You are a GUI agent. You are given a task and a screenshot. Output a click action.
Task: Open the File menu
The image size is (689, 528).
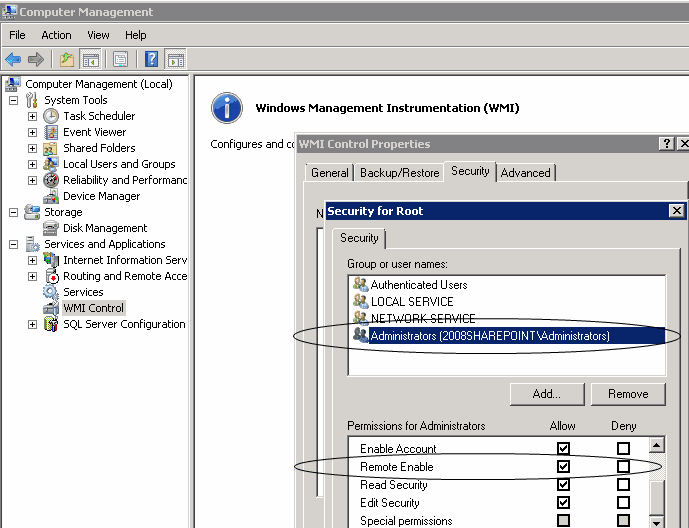point(17,35)
